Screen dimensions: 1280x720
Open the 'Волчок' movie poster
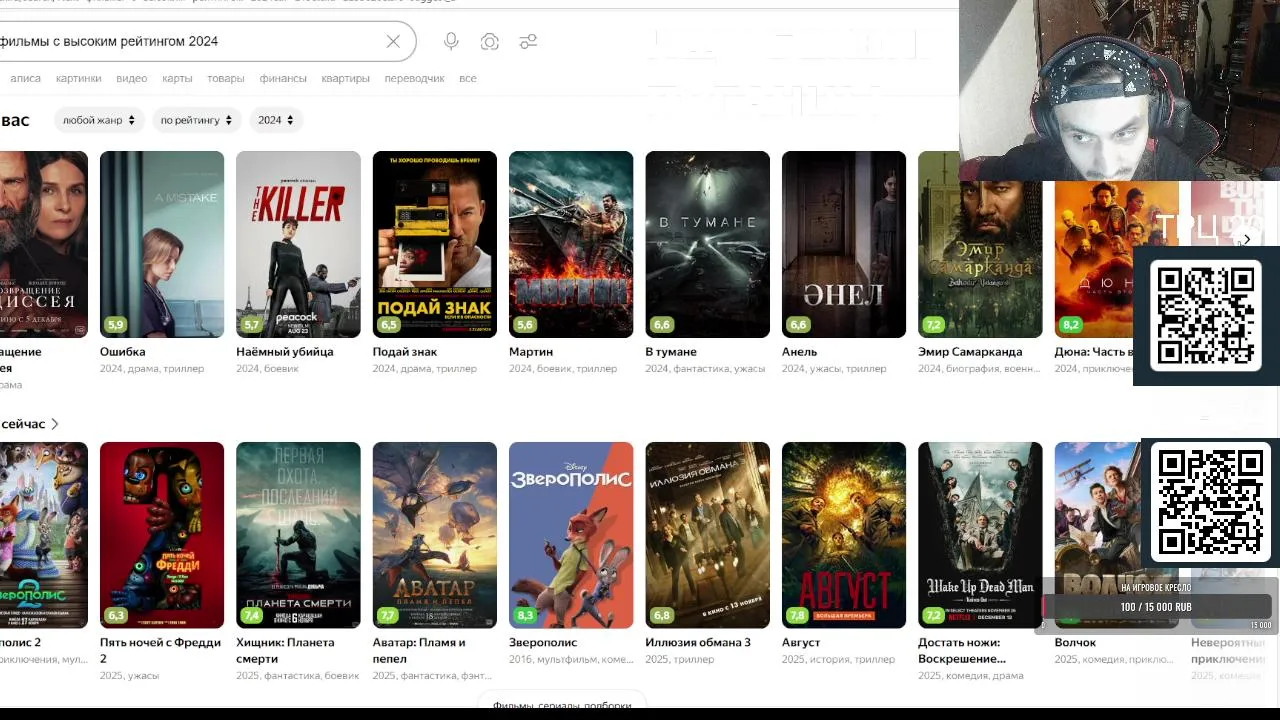(1097, 535)
